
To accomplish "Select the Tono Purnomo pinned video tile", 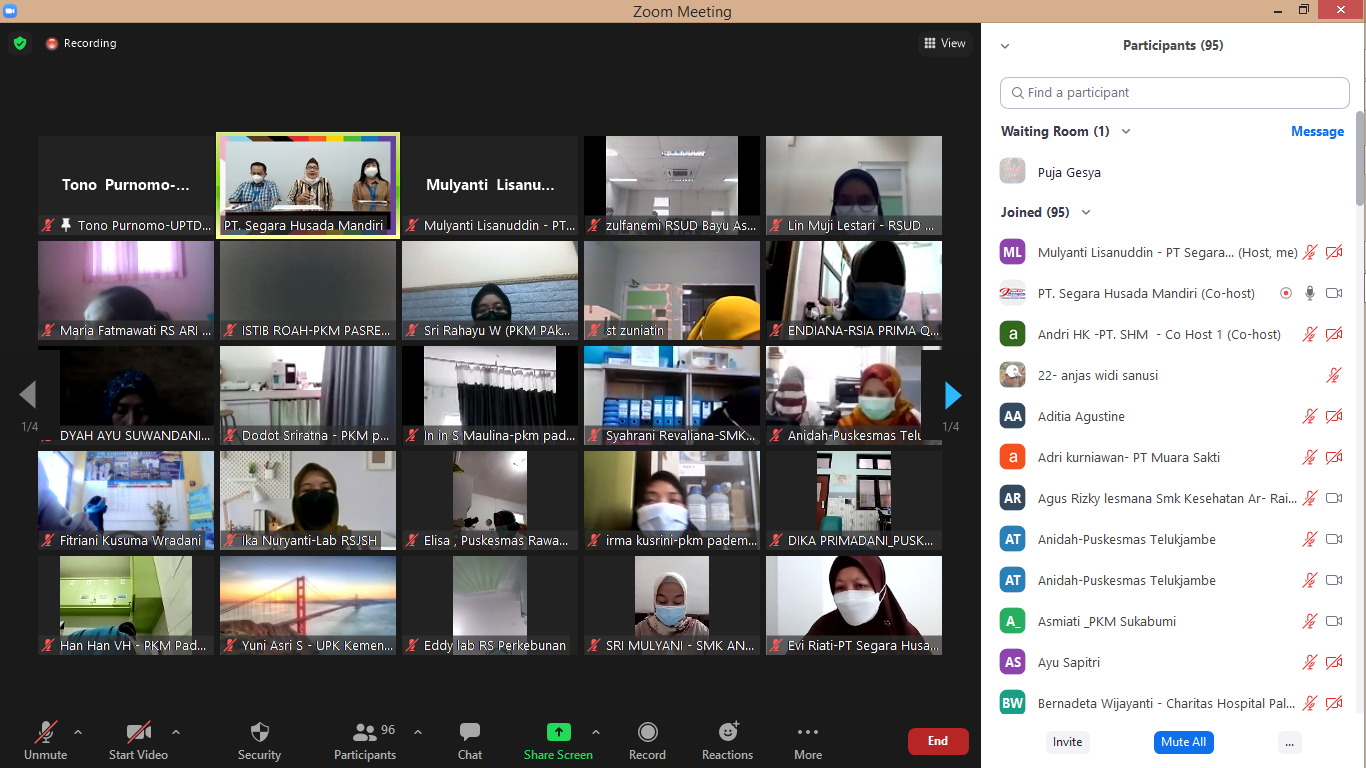I will (126, 186).
